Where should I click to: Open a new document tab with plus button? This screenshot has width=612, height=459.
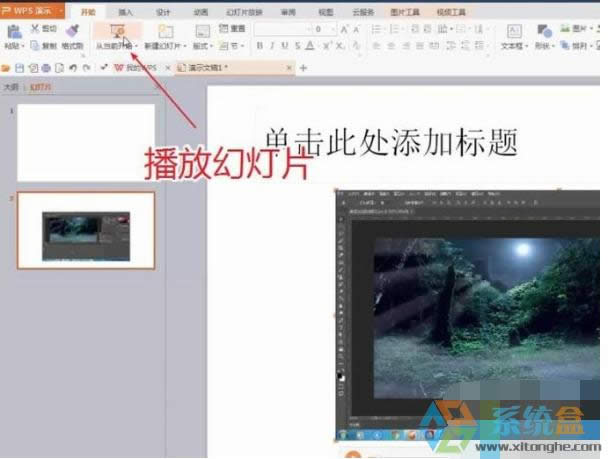click(303, 68)
